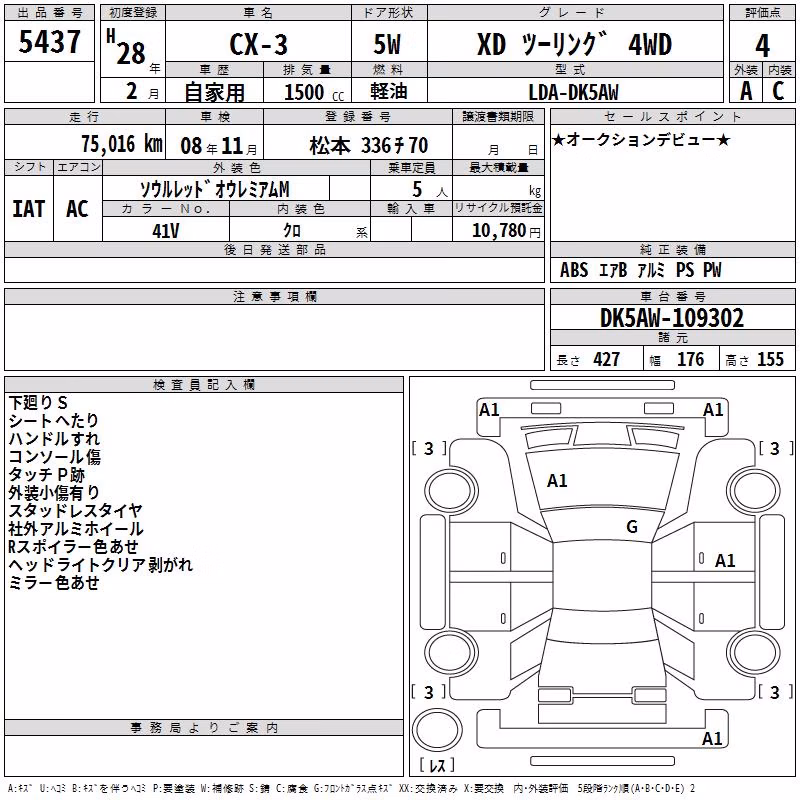
Task: Select interior color クロ
Action: (x=292, y=231)
